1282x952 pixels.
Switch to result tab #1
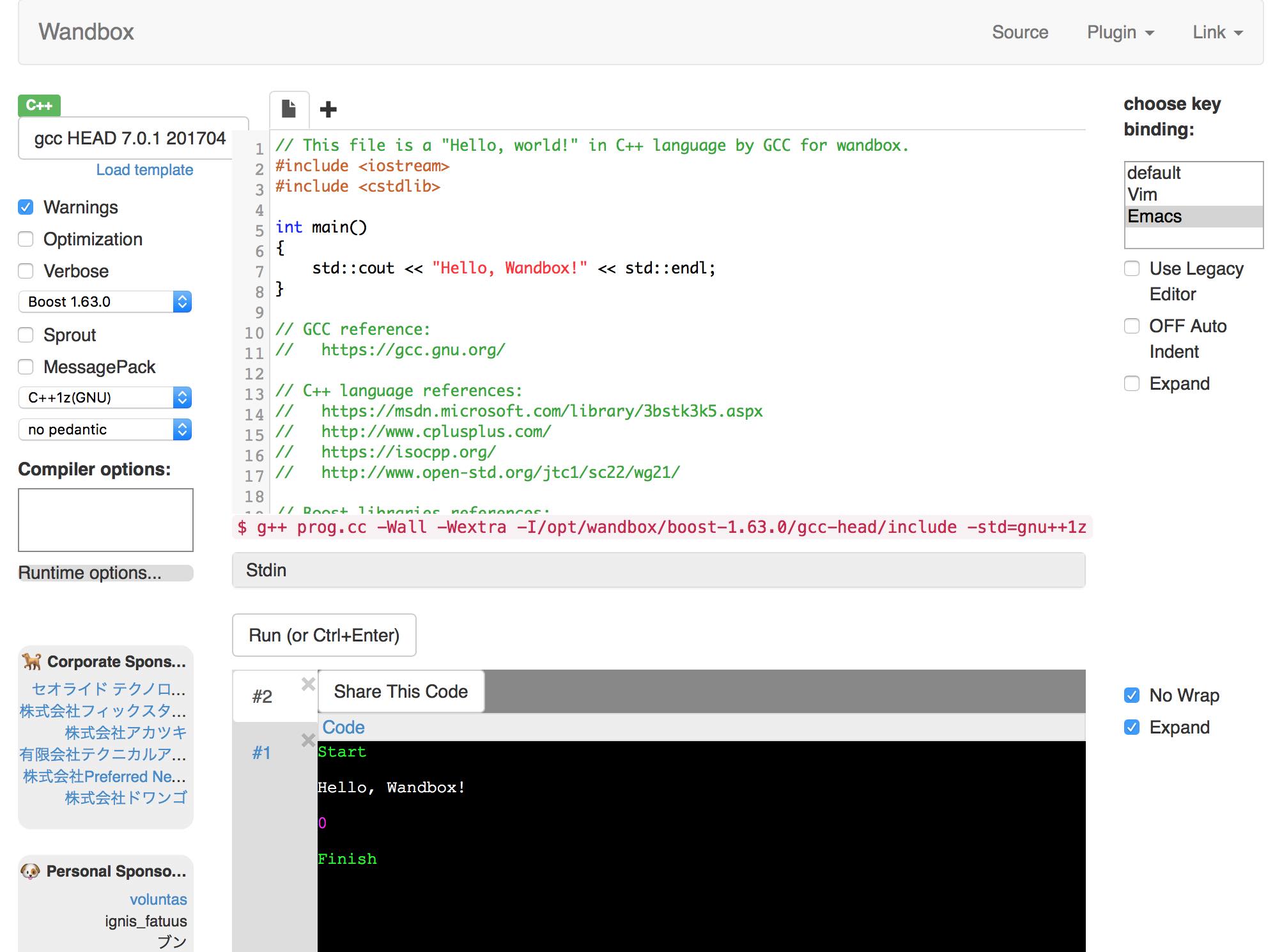click(261, 752)
